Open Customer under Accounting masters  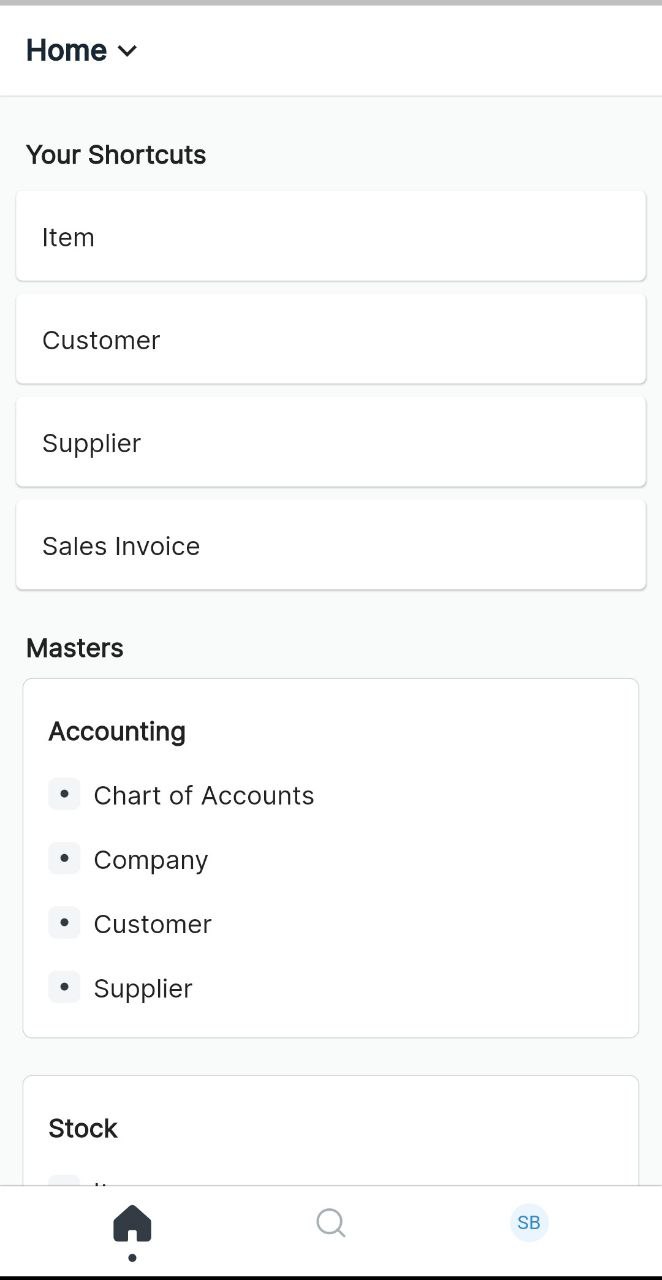(153, 924)
